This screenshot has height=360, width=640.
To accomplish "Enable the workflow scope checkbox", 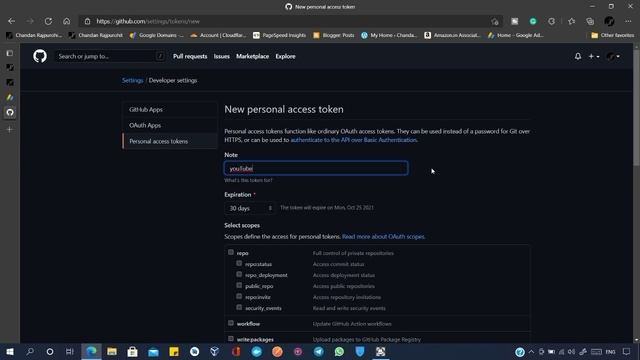I will click(x=231, y=323).
